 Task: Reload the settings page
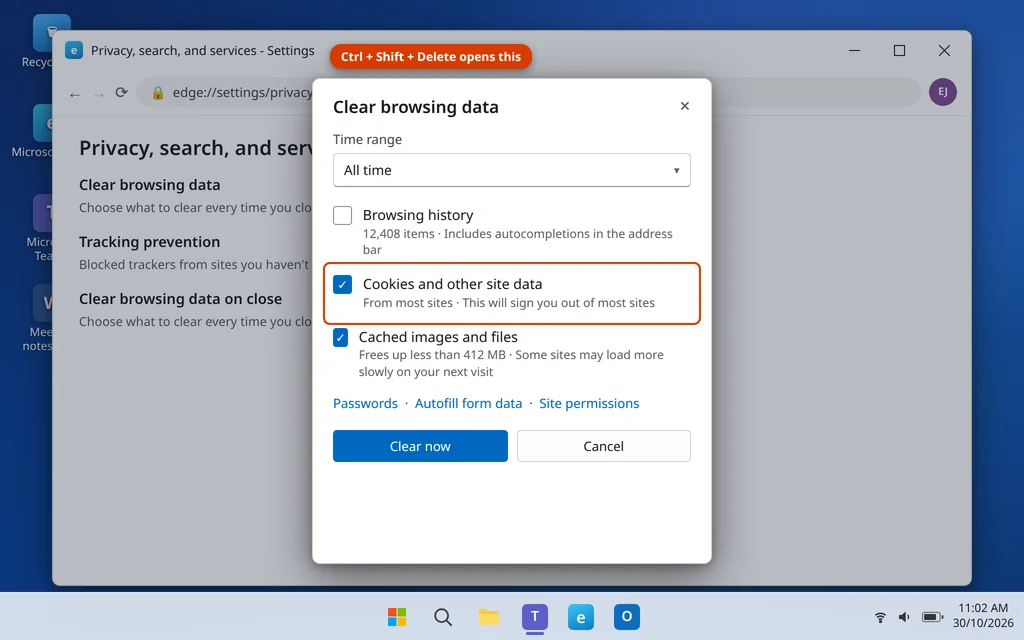121,93
